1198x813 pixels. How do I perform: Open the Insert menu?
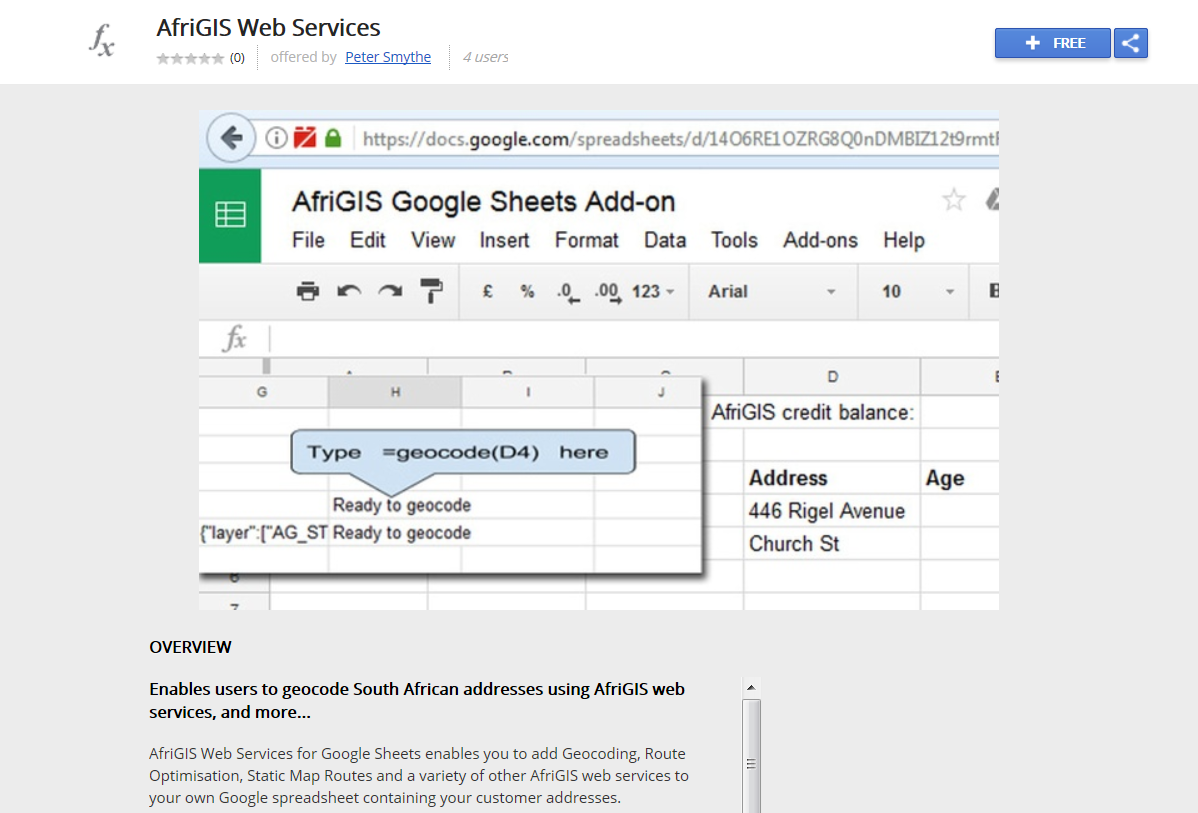(x=504, y=240)
